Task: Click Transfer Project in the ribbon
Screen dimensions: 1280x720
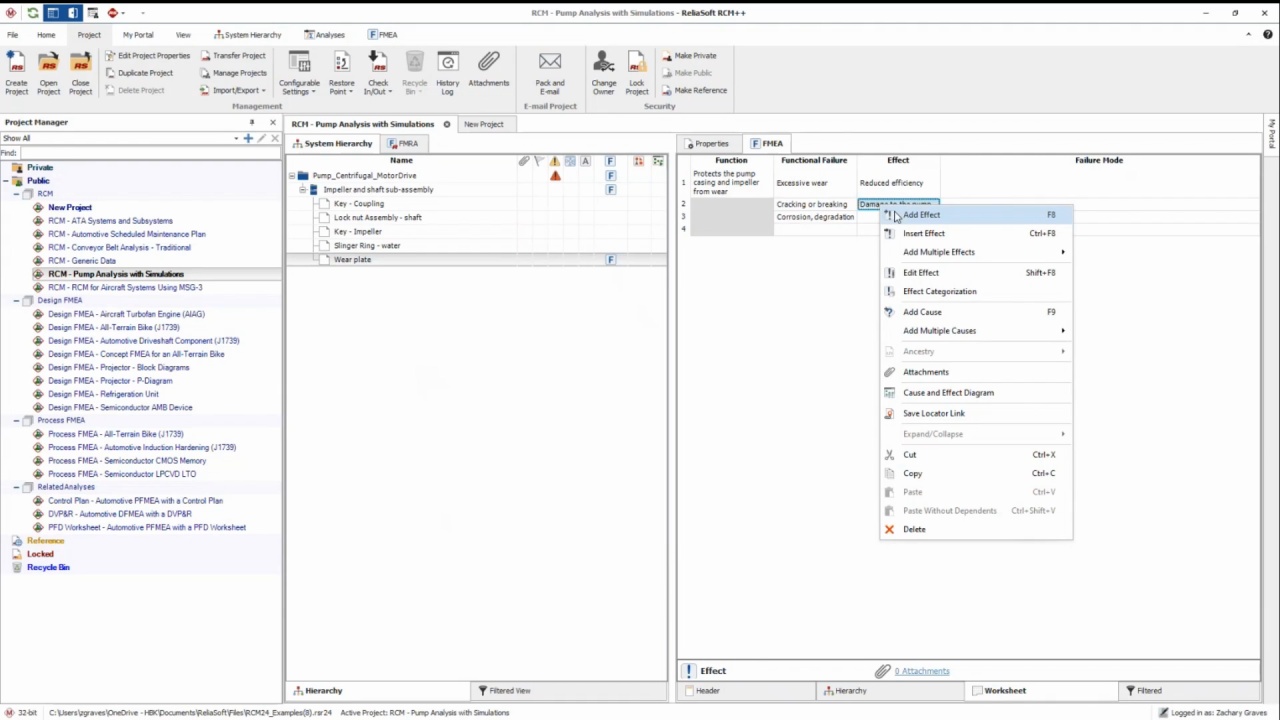Action: click(233, 56)
